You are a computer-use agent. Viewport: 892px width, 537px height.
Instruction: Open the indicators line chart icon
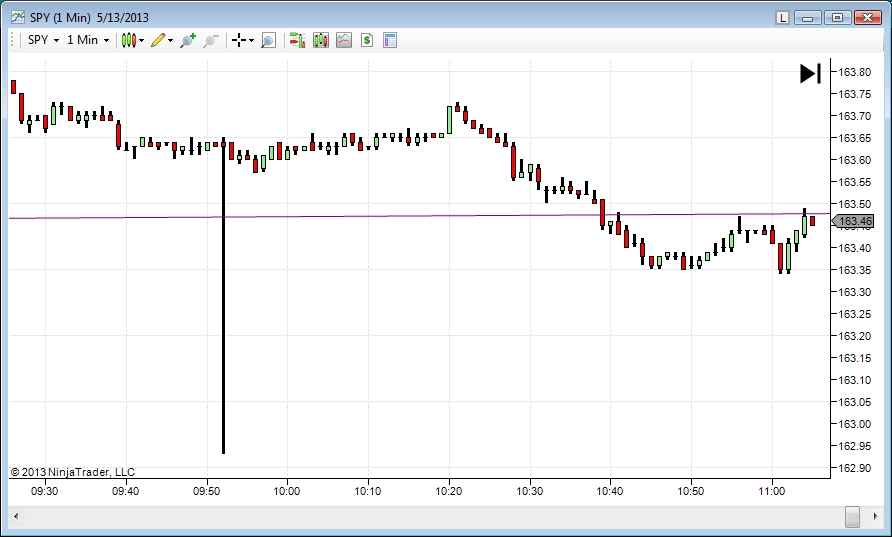pos(344,40)
